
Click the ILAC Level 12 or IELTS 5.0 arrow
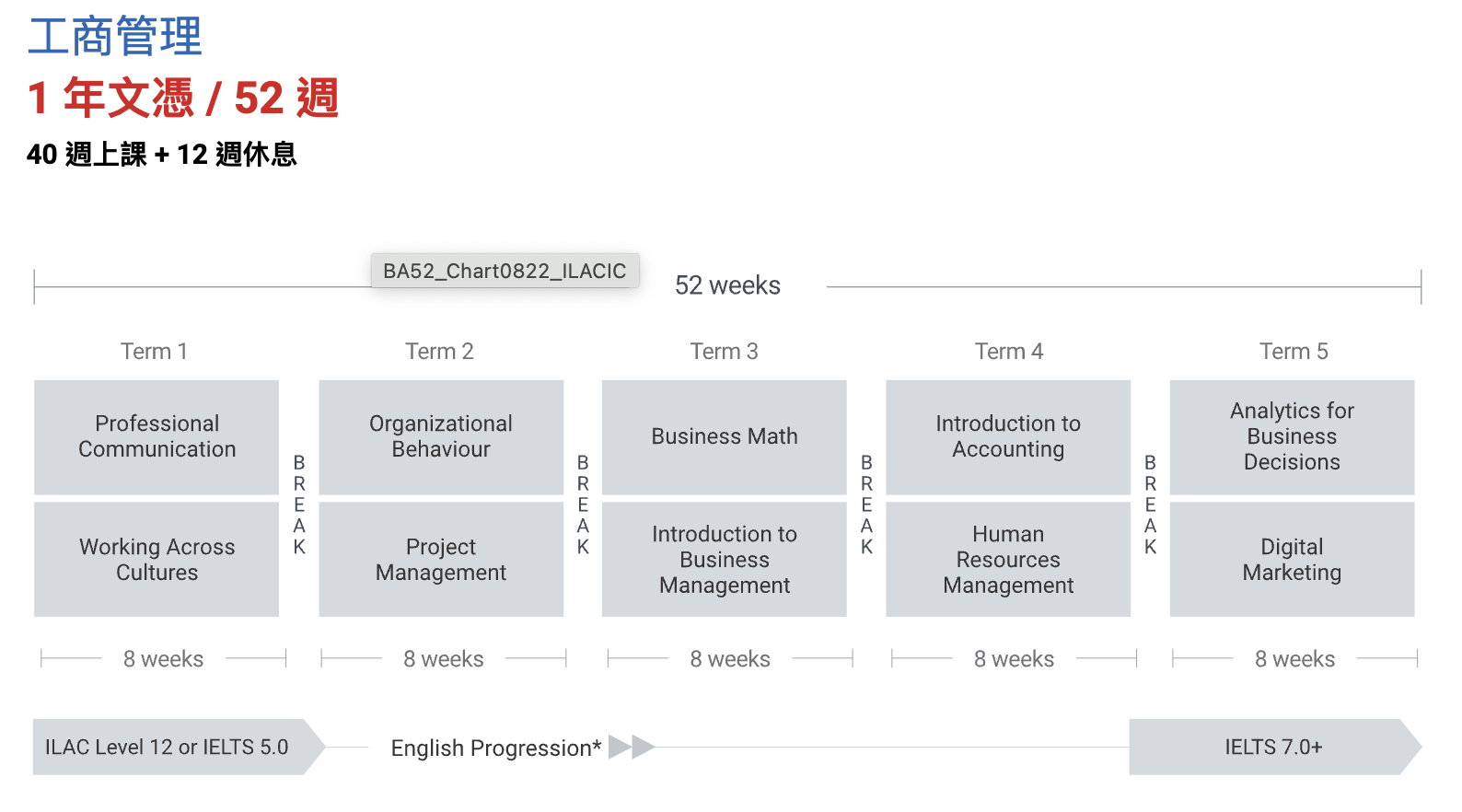[179, 747]
